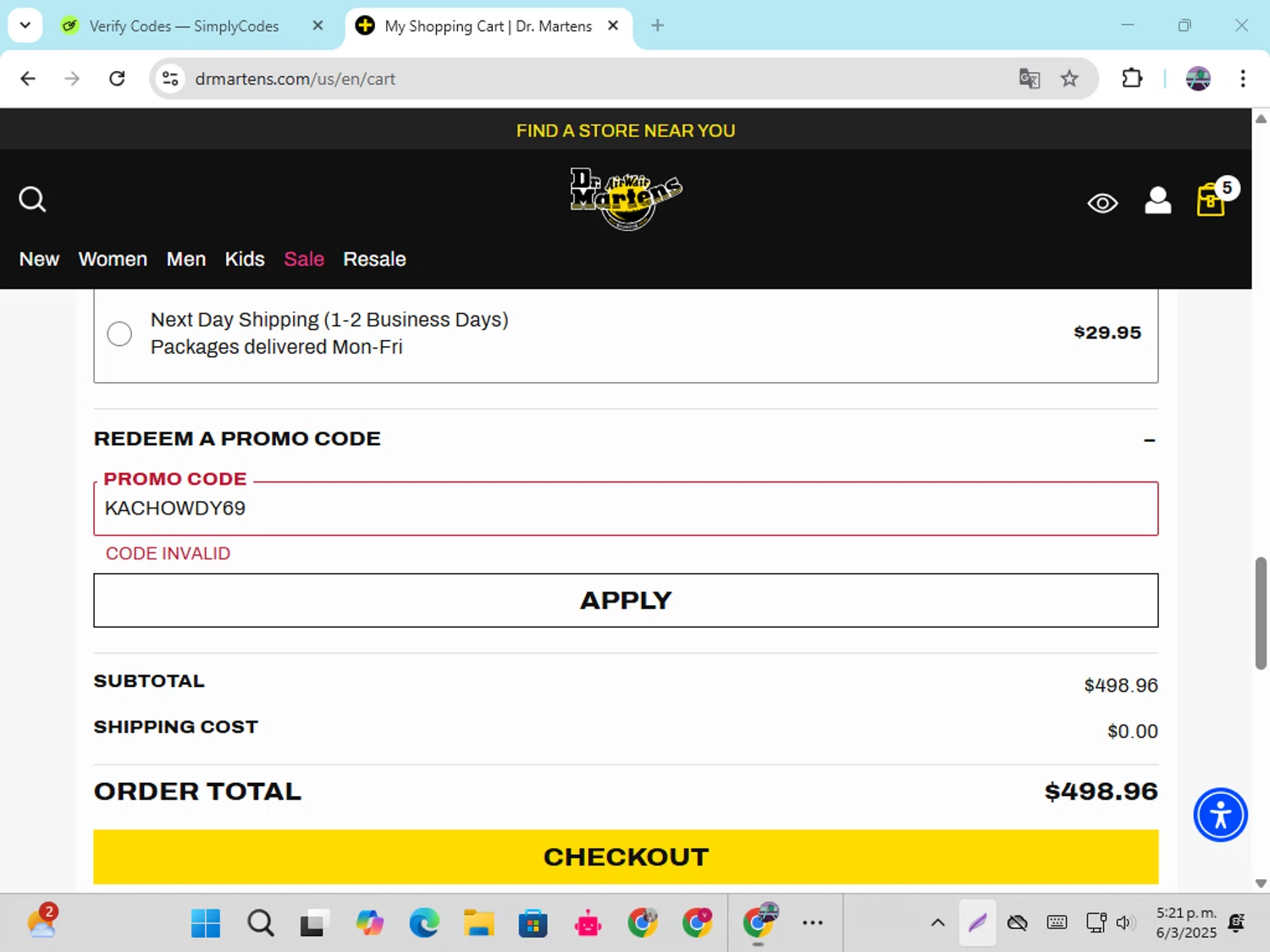Open the Chrome profile avatar

pyautogui.click(x=1198, y=79)
